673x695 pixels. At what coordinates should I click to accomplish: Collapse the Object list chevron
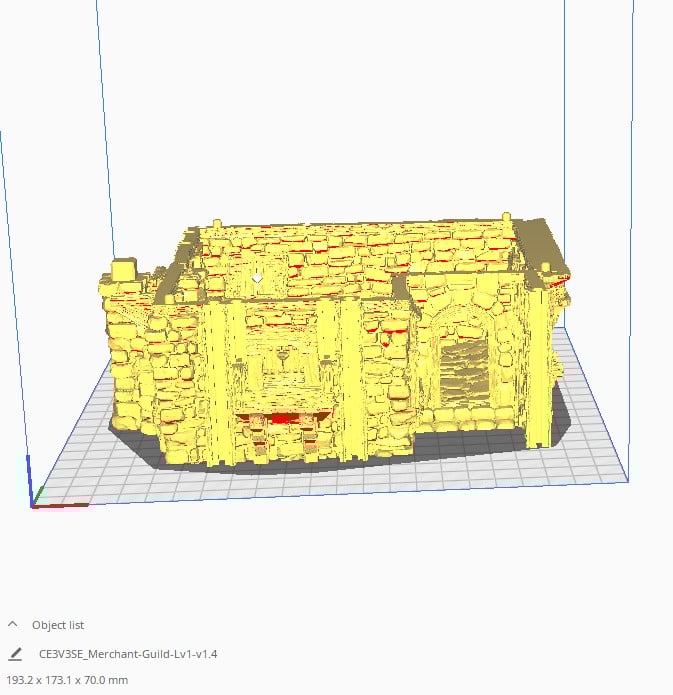(x=12, y=625)
